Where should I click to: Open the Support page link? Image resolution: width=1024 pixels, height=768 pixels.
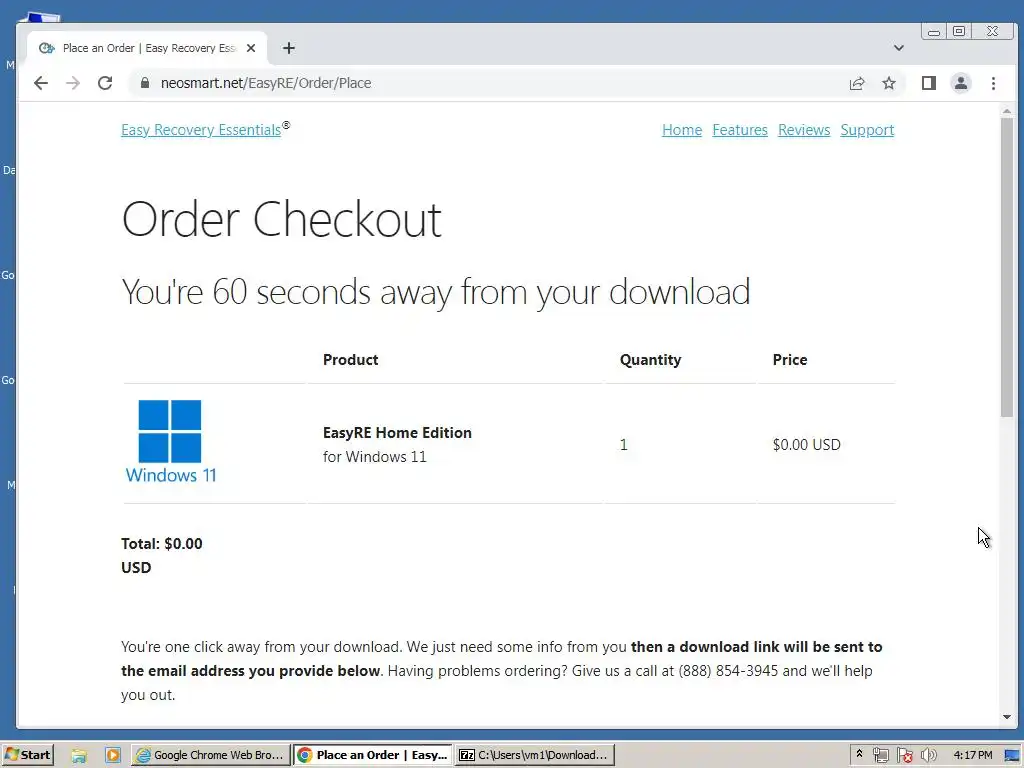tap(867, 129)
